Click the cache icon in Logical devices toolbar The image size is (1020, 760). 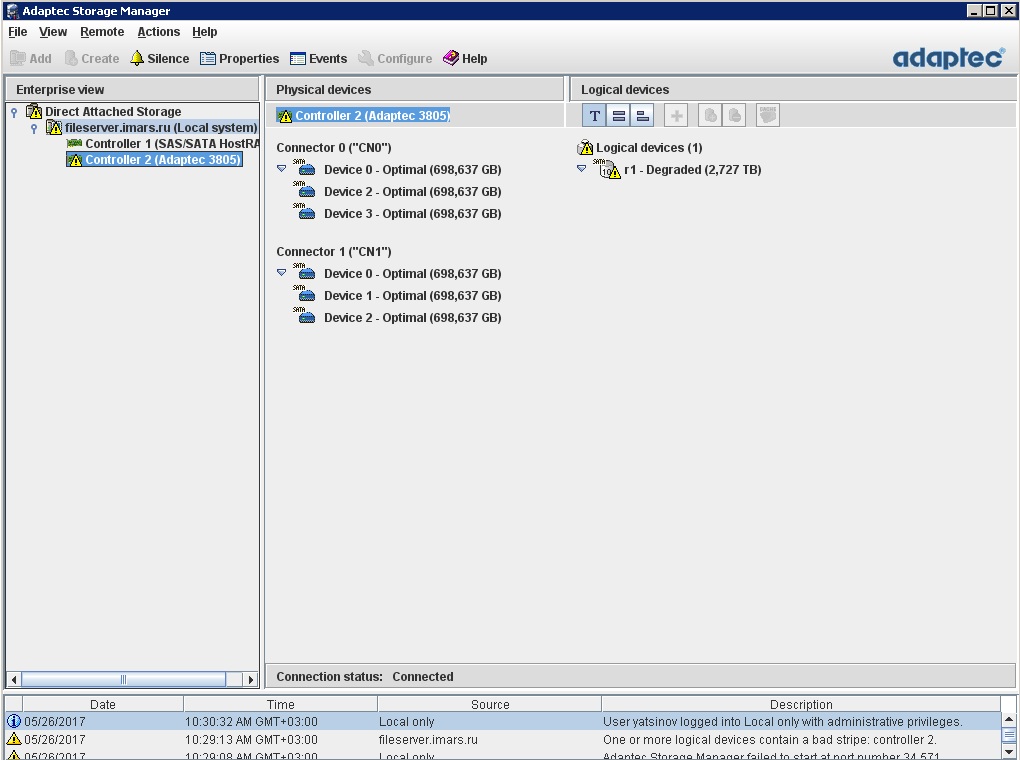point(768,116)
